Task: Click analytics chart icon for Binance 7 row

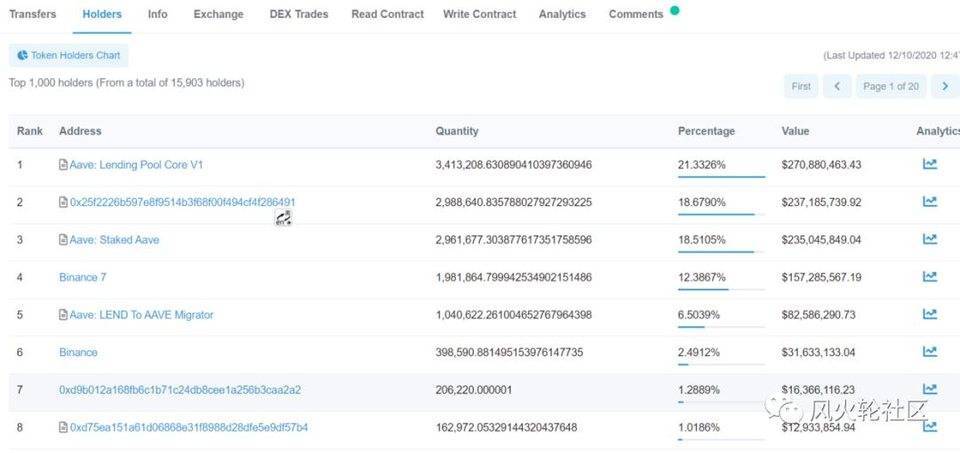Action: [929, 277]
